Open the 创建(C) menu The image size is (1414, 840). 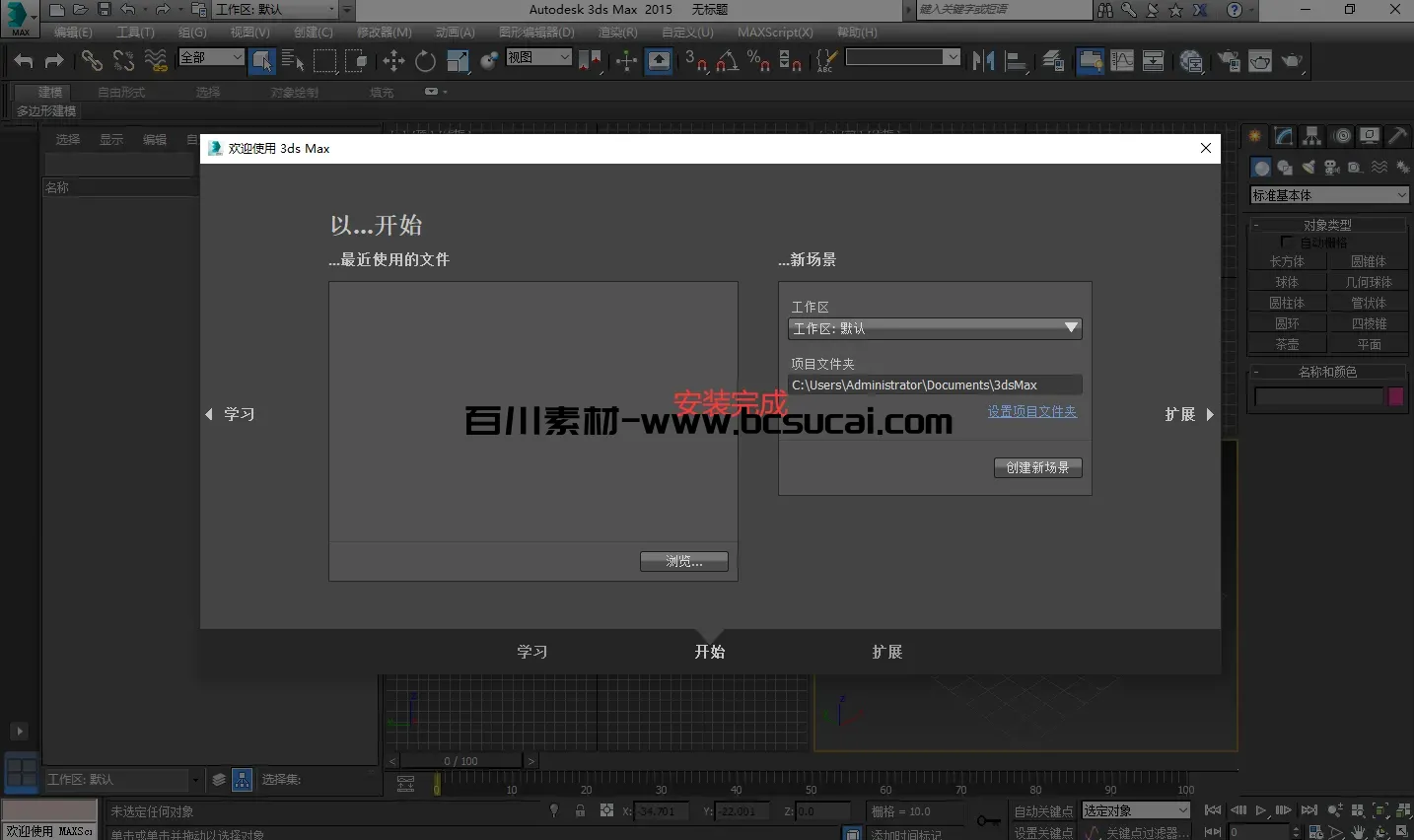pos(314,33)
